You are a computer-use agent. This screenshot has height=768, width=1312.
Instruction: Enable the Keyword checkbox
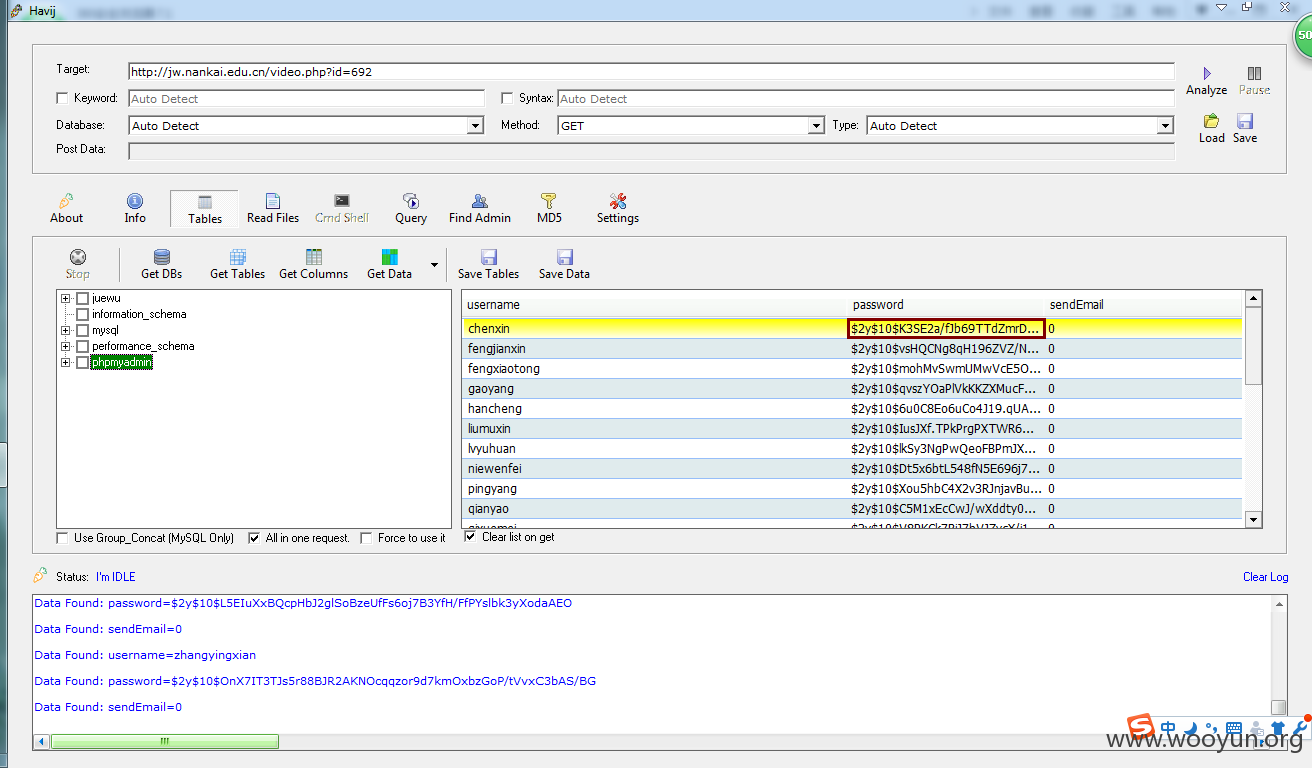63,98
